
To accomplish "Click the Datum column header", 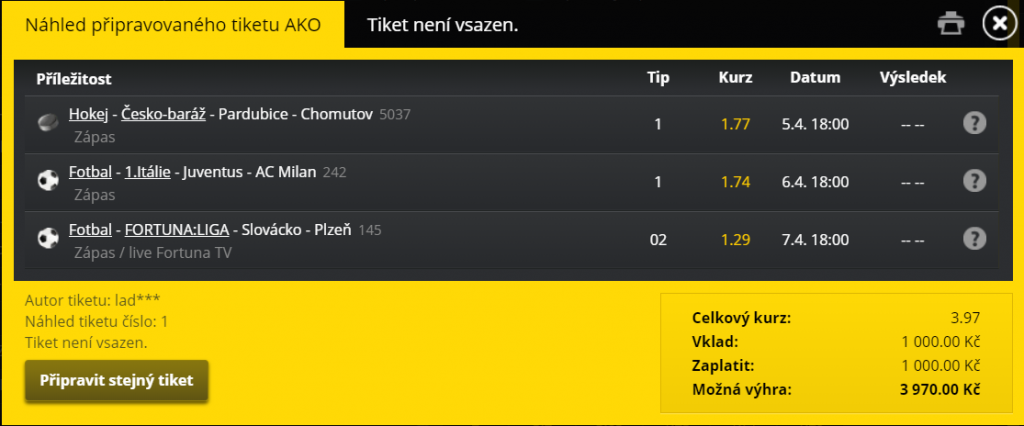I will coord(815,77).
